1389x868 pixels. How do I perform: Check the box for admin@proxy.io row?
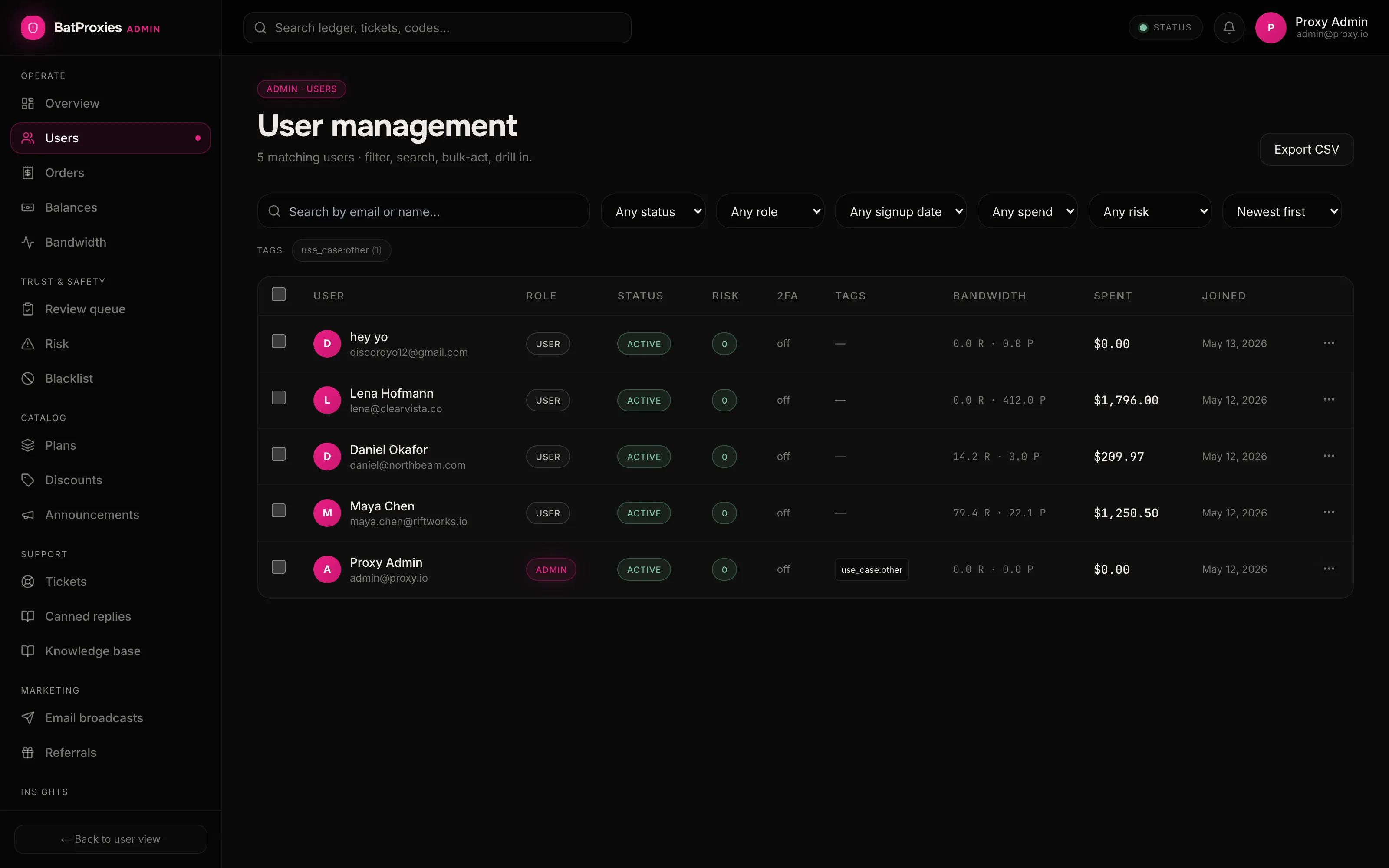278,567
